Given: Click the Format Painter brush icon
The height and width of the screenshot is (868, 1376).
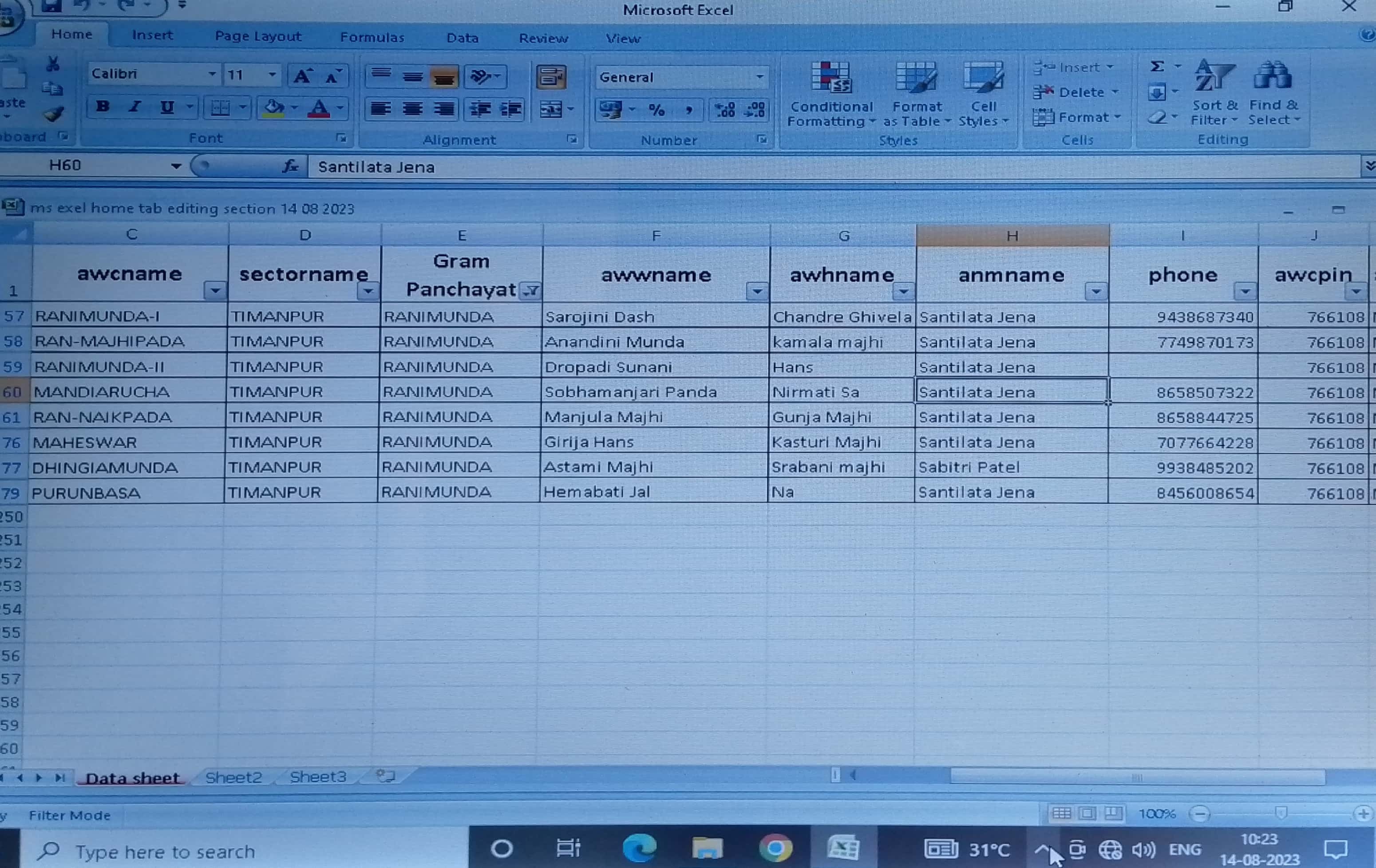Looking at the screenshot, I should [53, 114].
